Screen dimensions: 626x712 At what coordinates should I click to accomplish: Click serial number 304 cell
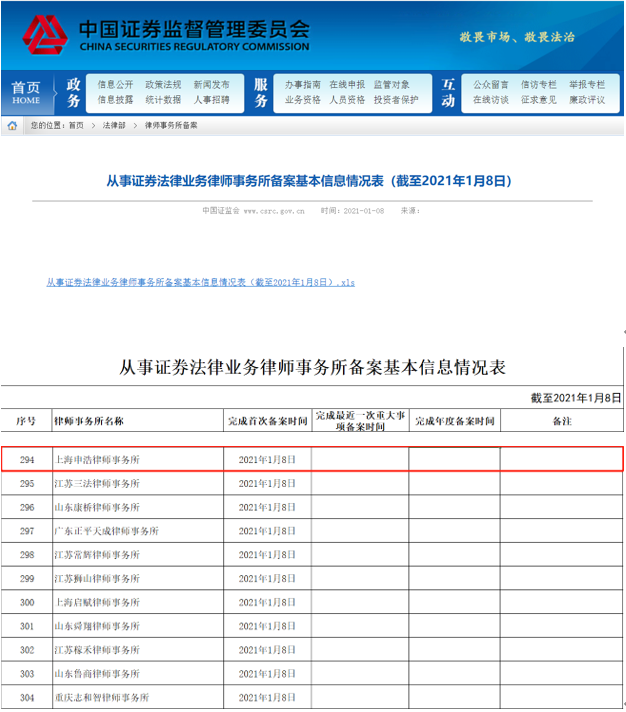[27, 697]
